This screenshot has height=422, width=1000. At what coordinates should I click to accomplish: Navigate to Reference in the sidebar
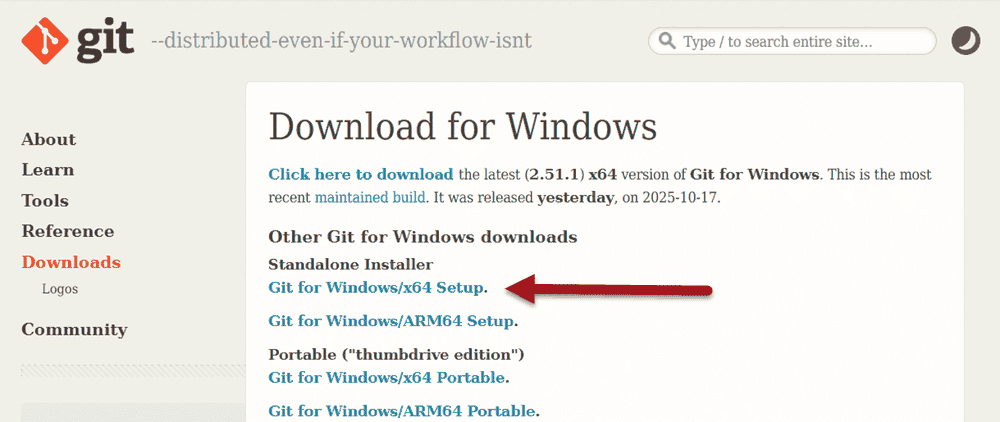pos(68,231)
